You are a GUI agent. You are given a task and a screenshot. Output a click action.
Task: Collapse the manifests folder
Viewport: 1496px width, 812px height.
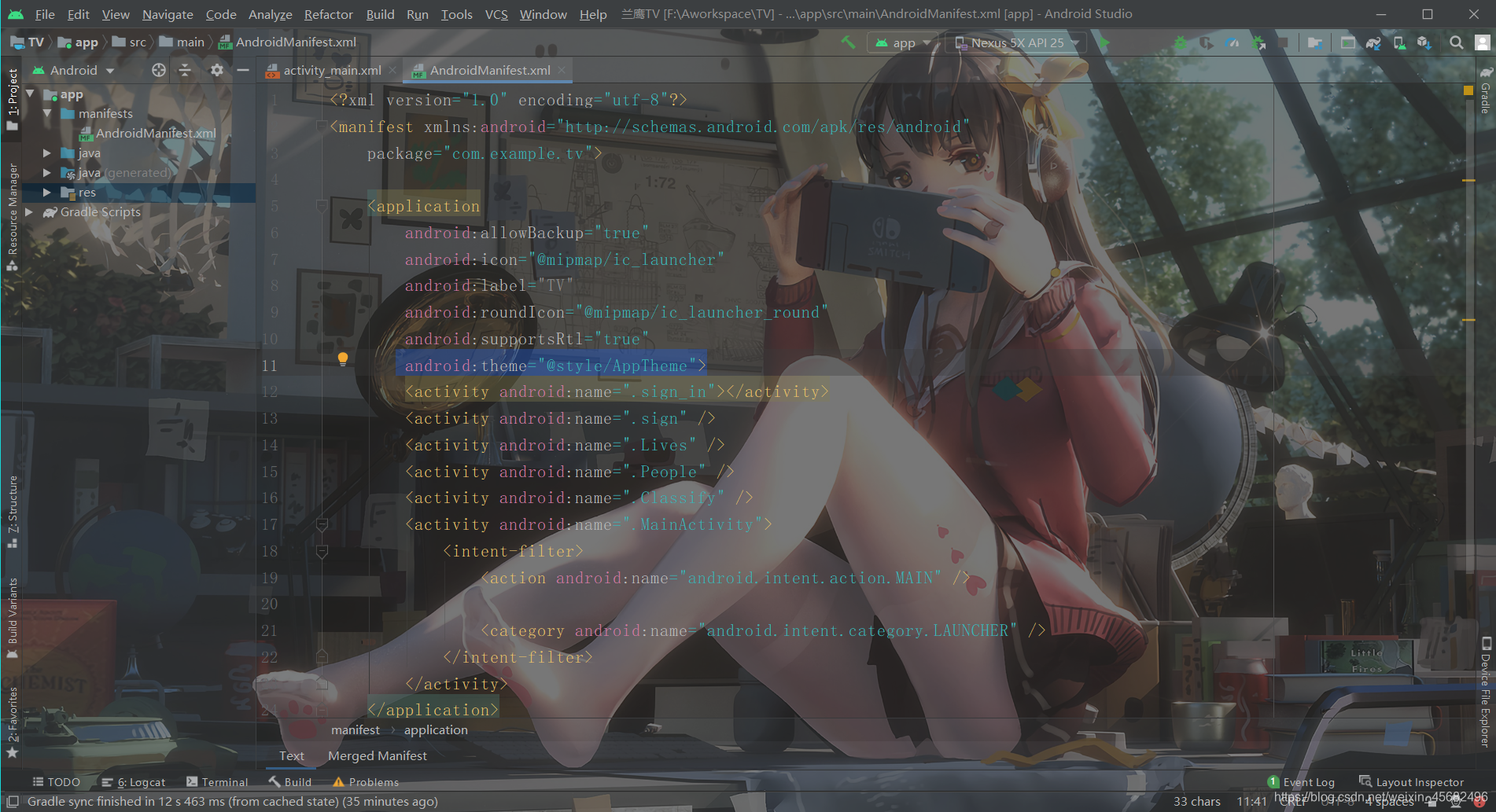click(x=47, y=114)
